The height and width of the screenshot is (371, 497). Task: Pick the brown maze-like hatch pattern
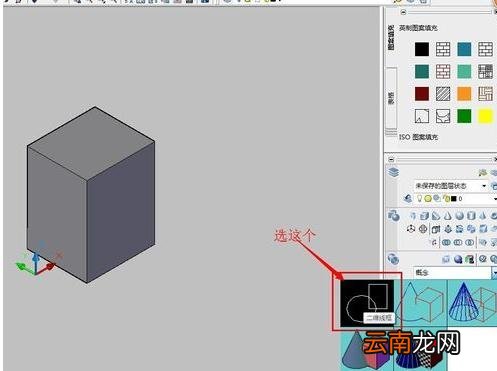485,94
